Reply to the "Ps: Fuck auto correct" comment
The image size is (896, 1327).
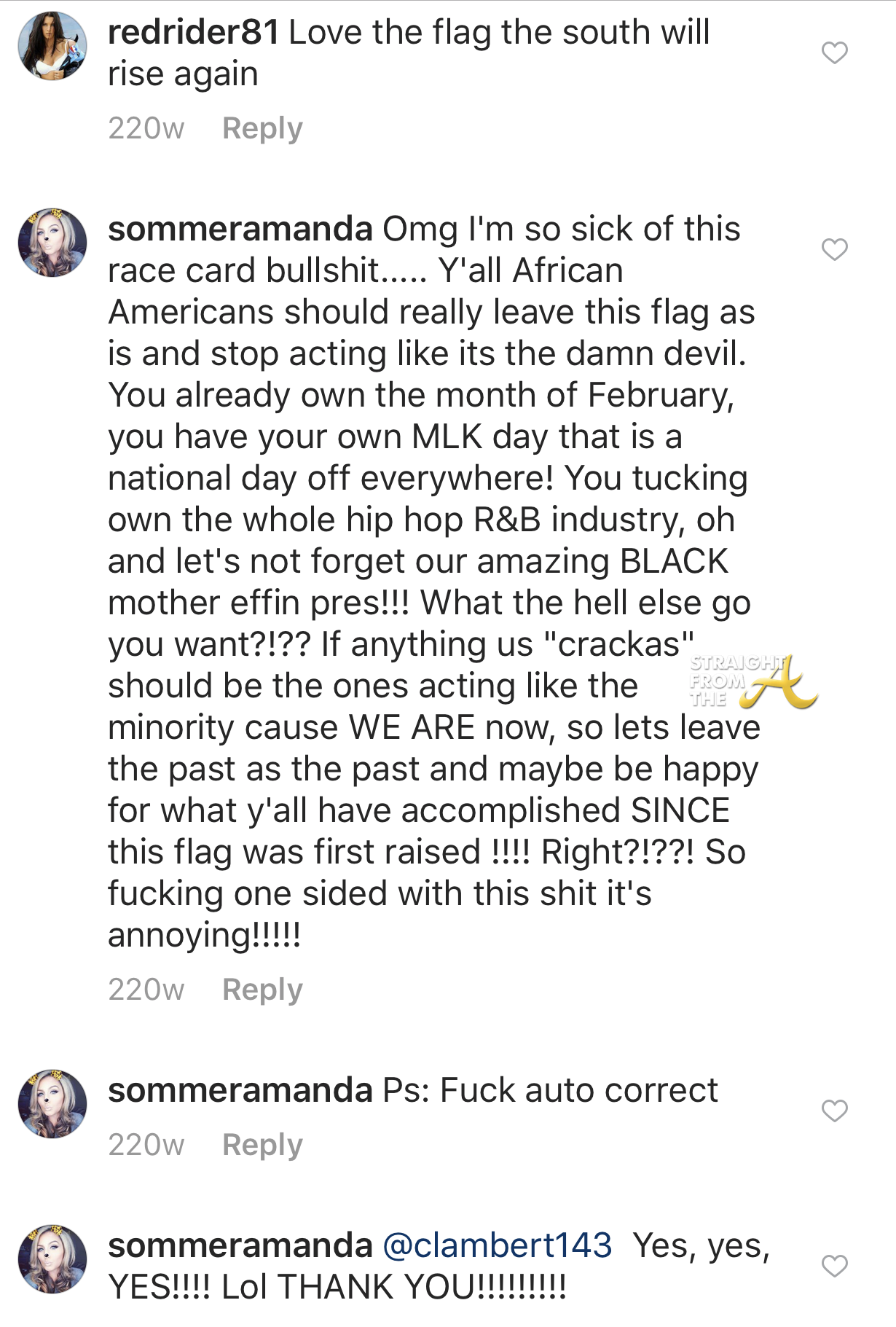262,1146
